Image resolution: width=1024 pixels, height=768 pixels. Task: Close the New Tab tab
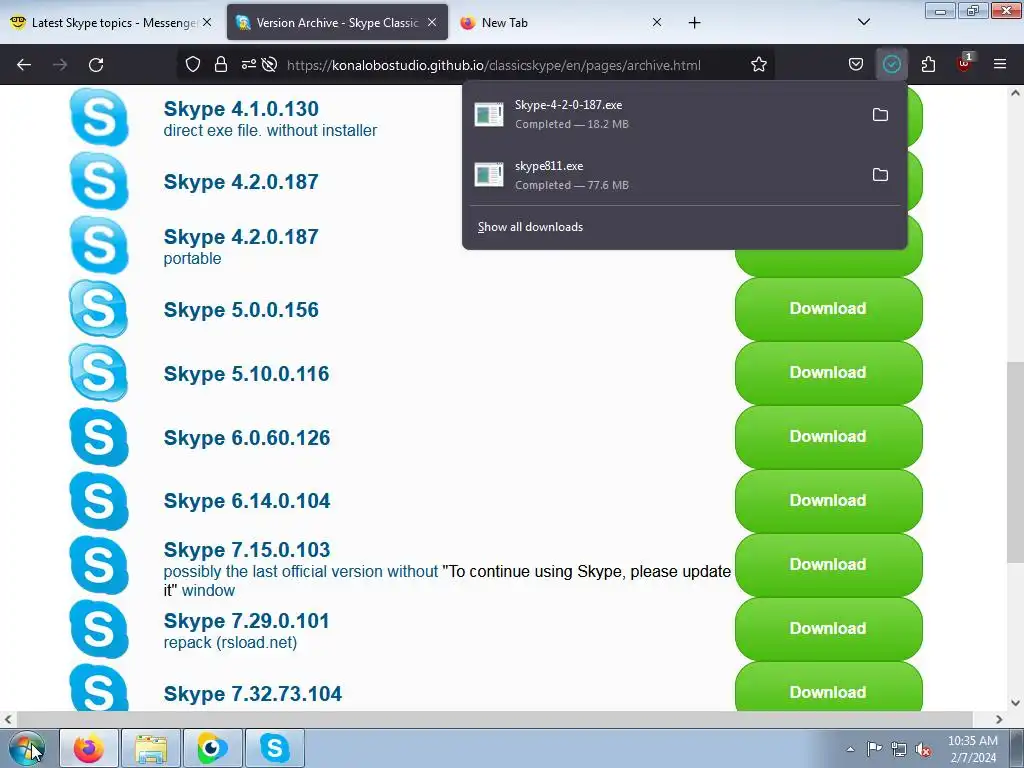[657, 22]
